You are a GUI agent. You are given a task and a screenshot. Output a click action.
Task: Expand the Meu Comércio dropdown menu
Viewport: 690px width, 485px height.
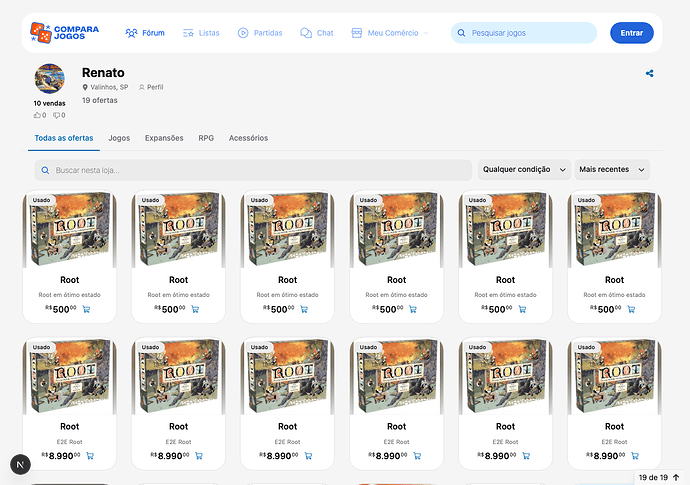pos(389,33)
